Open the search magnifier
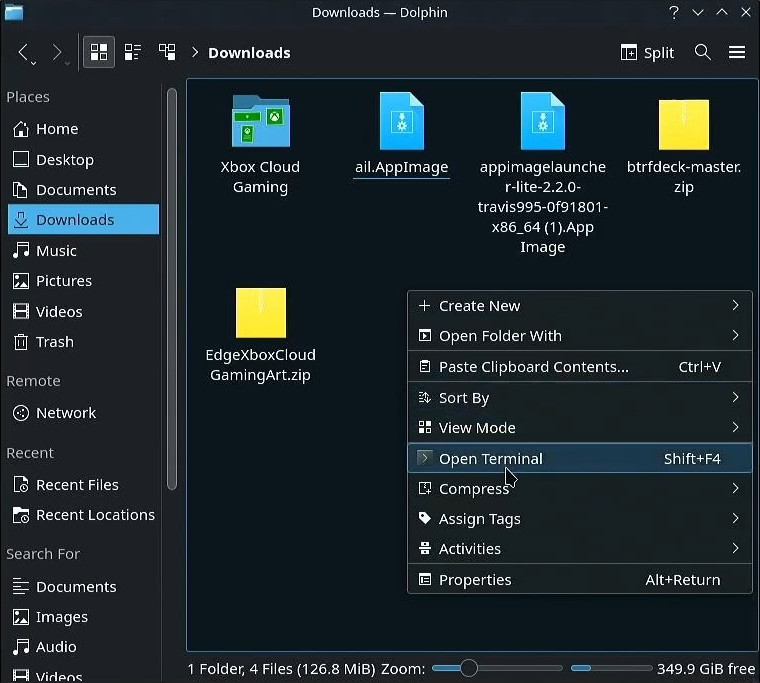 click(x=703, y=52)
